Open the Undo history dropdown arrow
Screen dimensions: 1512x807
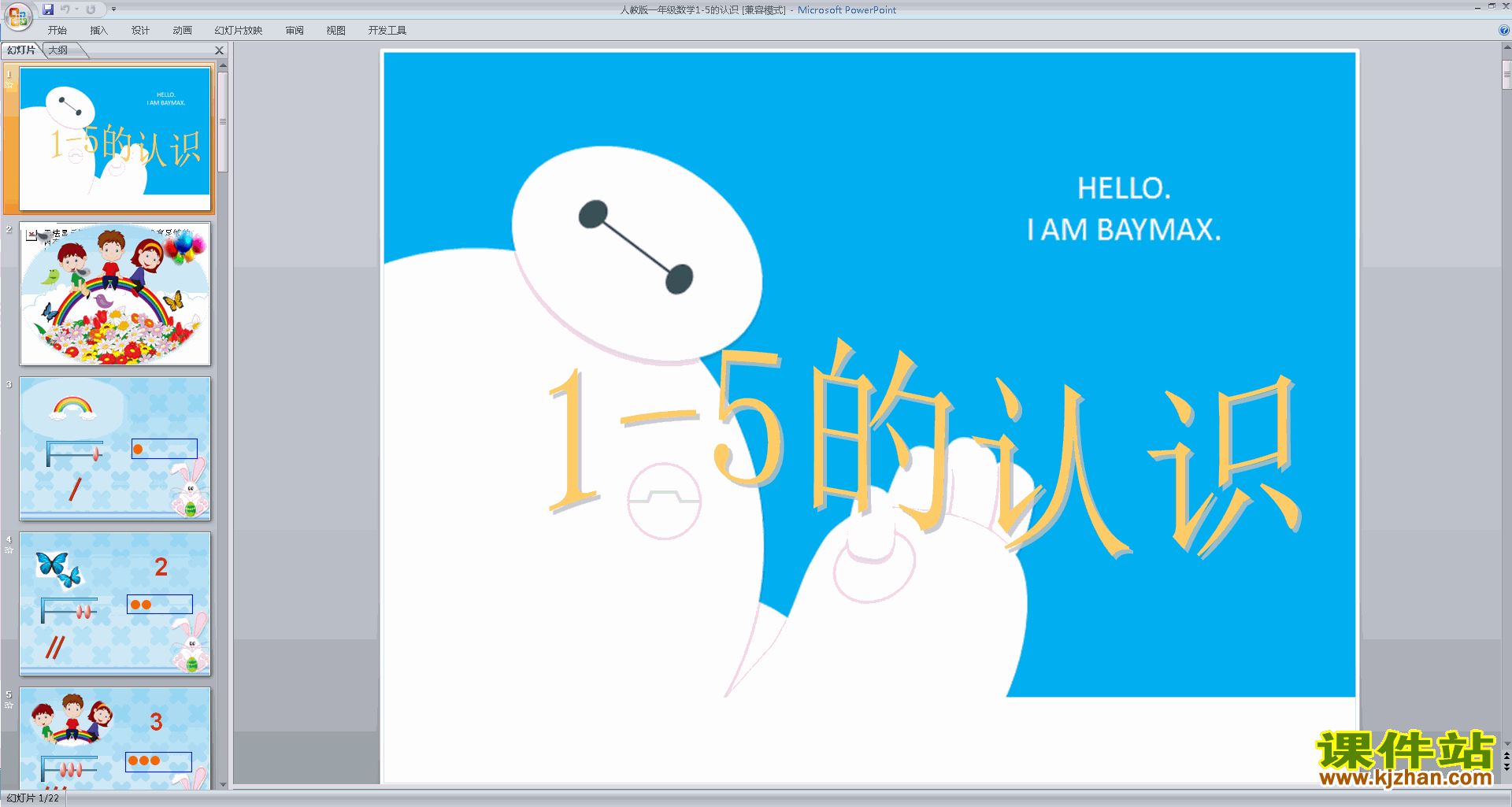pos(77,9)
